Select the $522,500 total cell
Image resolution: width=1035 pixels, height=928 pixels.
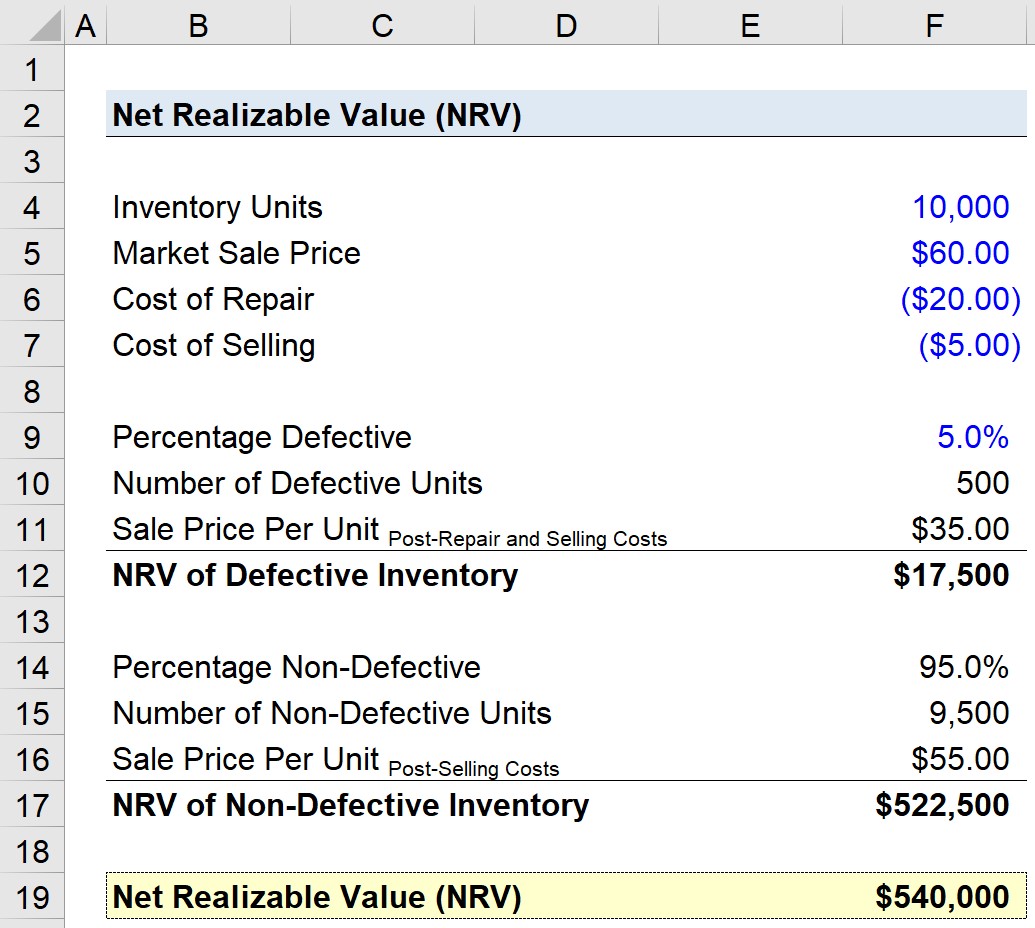943,805
